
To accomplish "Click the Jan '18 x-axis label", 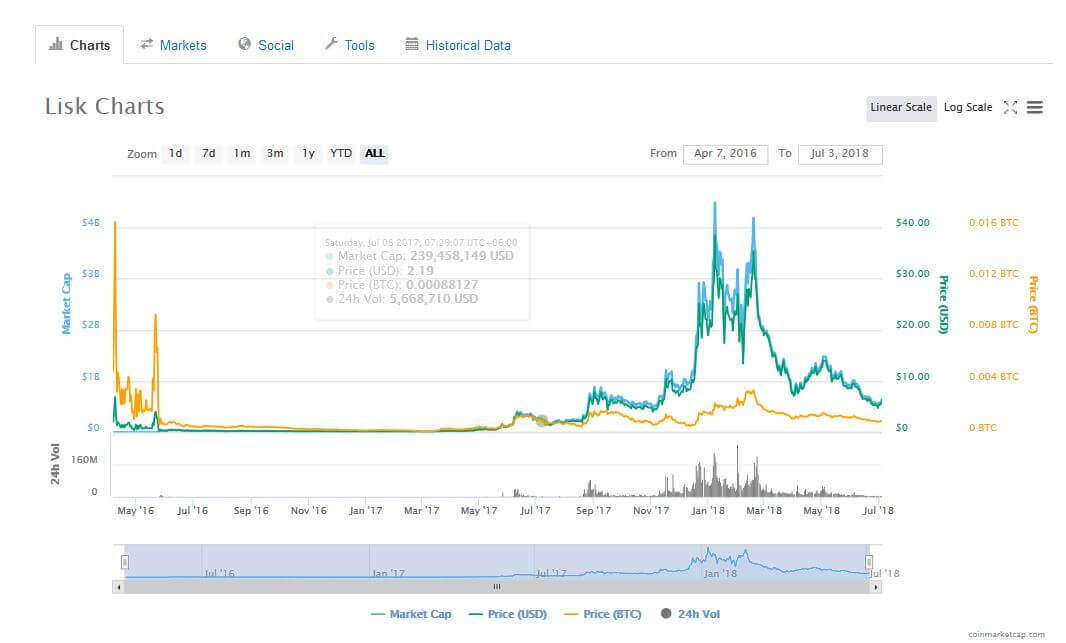I will point(708,510).
